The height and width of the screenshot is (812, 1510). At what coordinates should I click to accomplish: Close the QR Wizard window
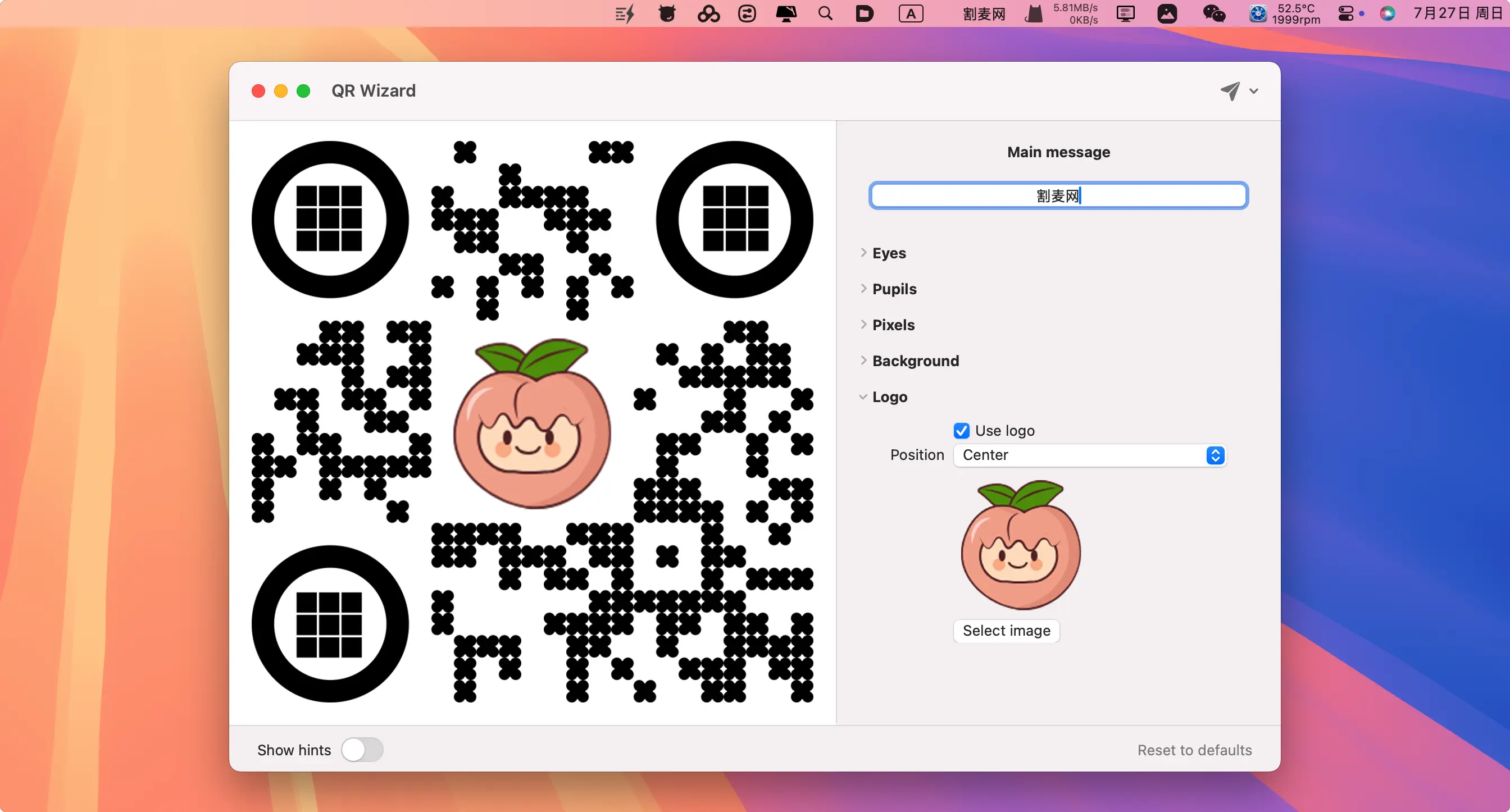(x=258, y=91)
